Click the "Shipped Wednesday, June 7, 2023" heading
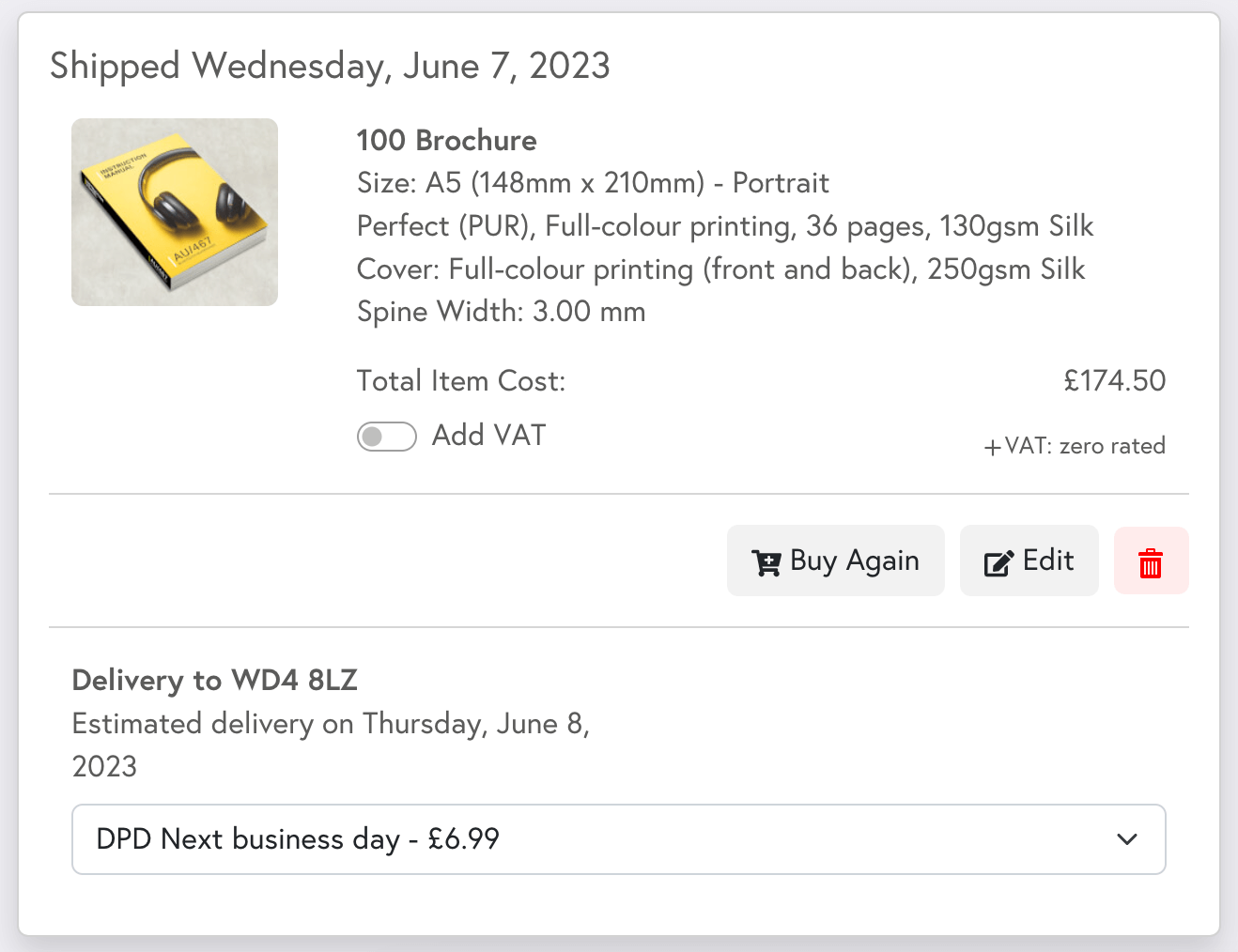1238x952 pixels. [x=330, y=67]
